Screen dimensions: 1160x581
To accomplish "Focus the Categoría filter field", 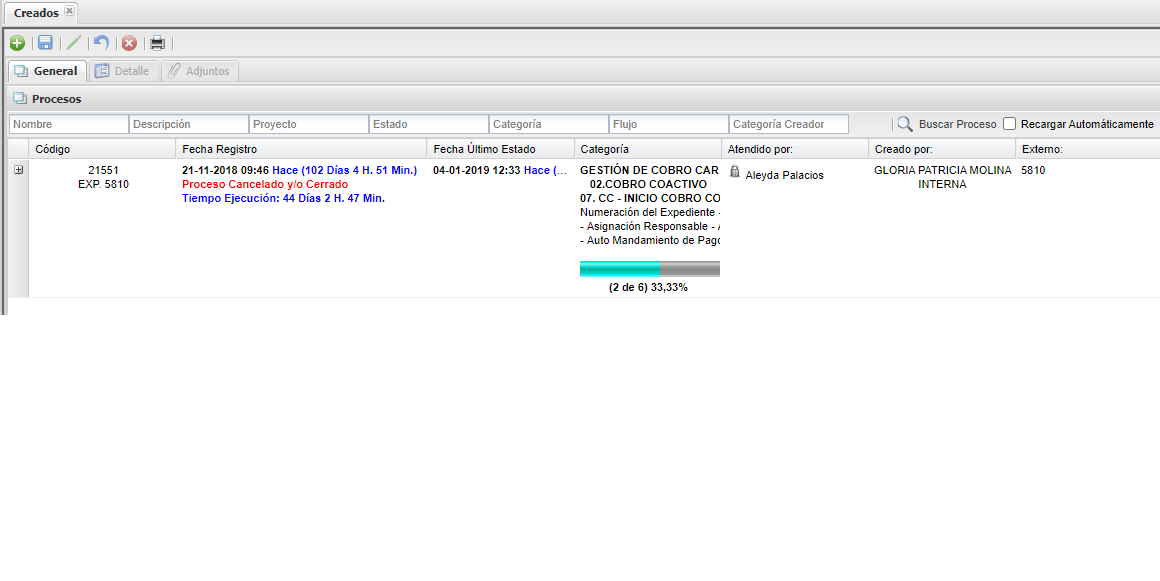I will pos(548,124).
